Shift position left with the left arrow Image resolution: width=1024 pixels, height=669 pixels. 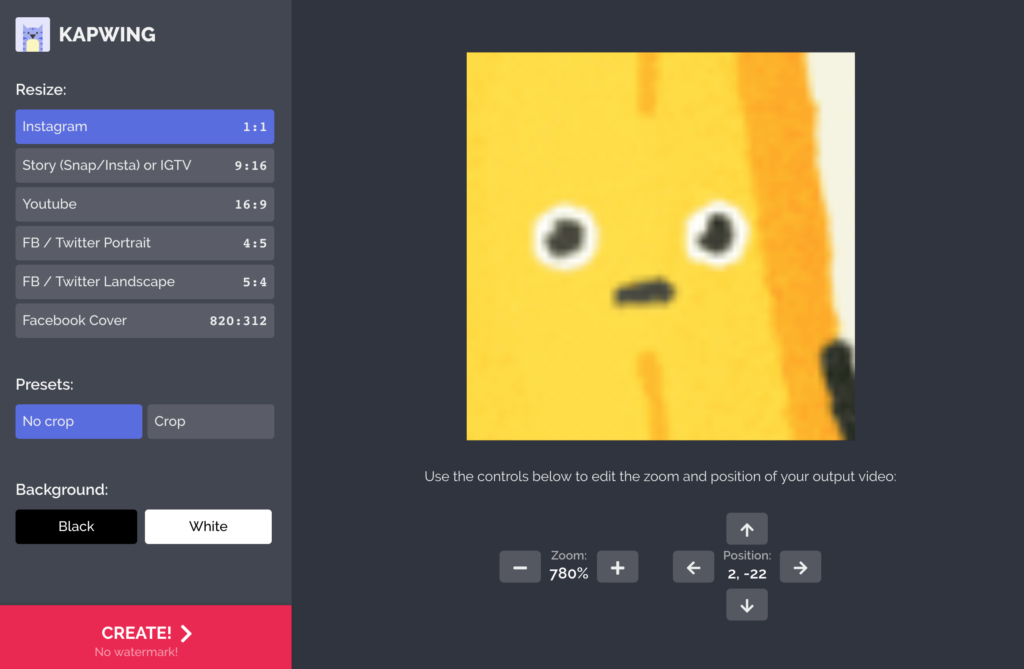693,567
